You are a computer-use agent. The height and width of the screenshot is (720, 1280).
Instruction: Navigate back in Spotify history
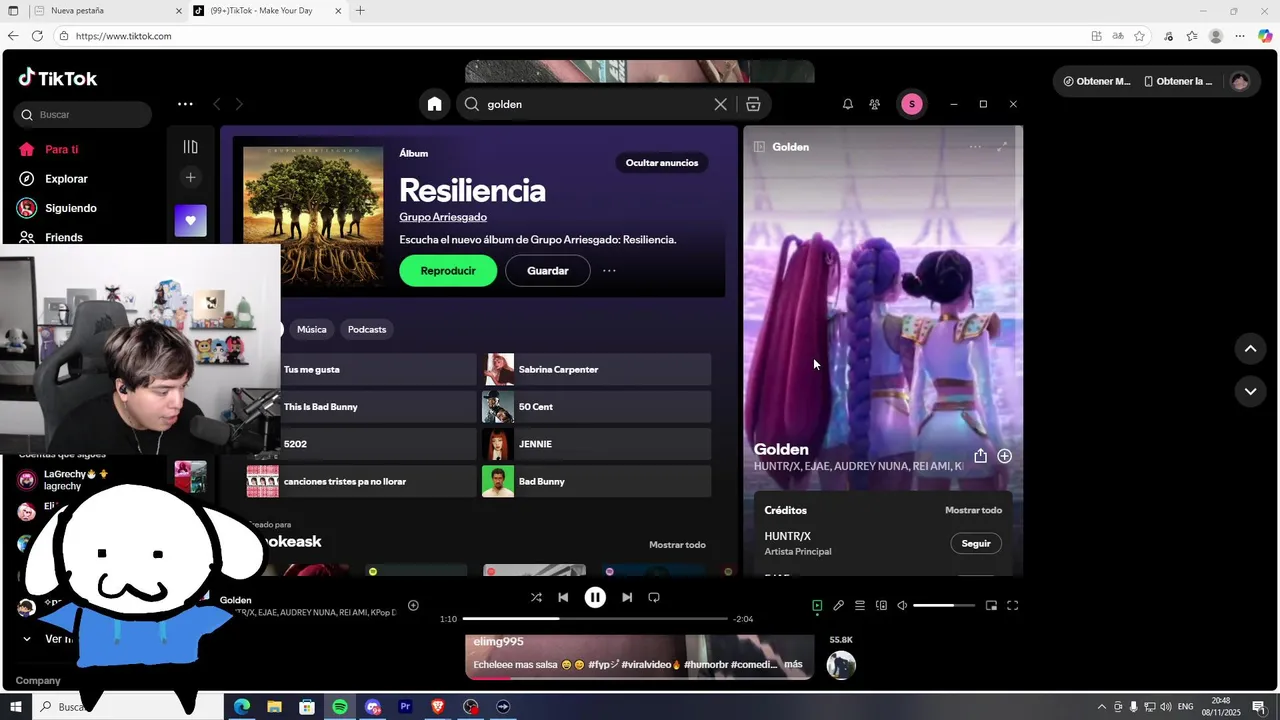[216, 104]
